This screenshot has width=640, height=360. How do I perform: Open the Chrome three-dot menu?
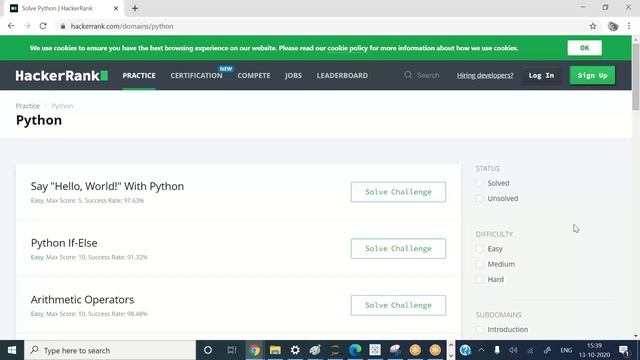(x=629, y=26)
